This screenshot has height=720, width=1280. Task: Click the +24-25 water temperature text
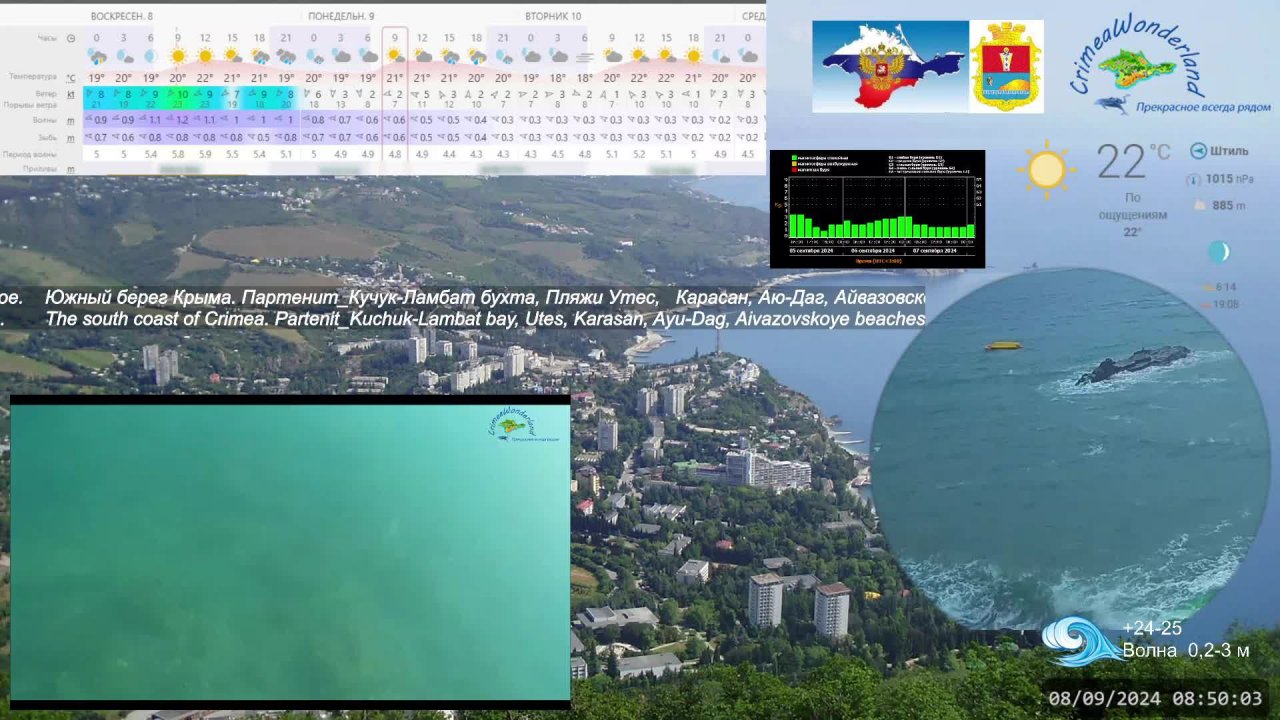tap(1152, 628)
